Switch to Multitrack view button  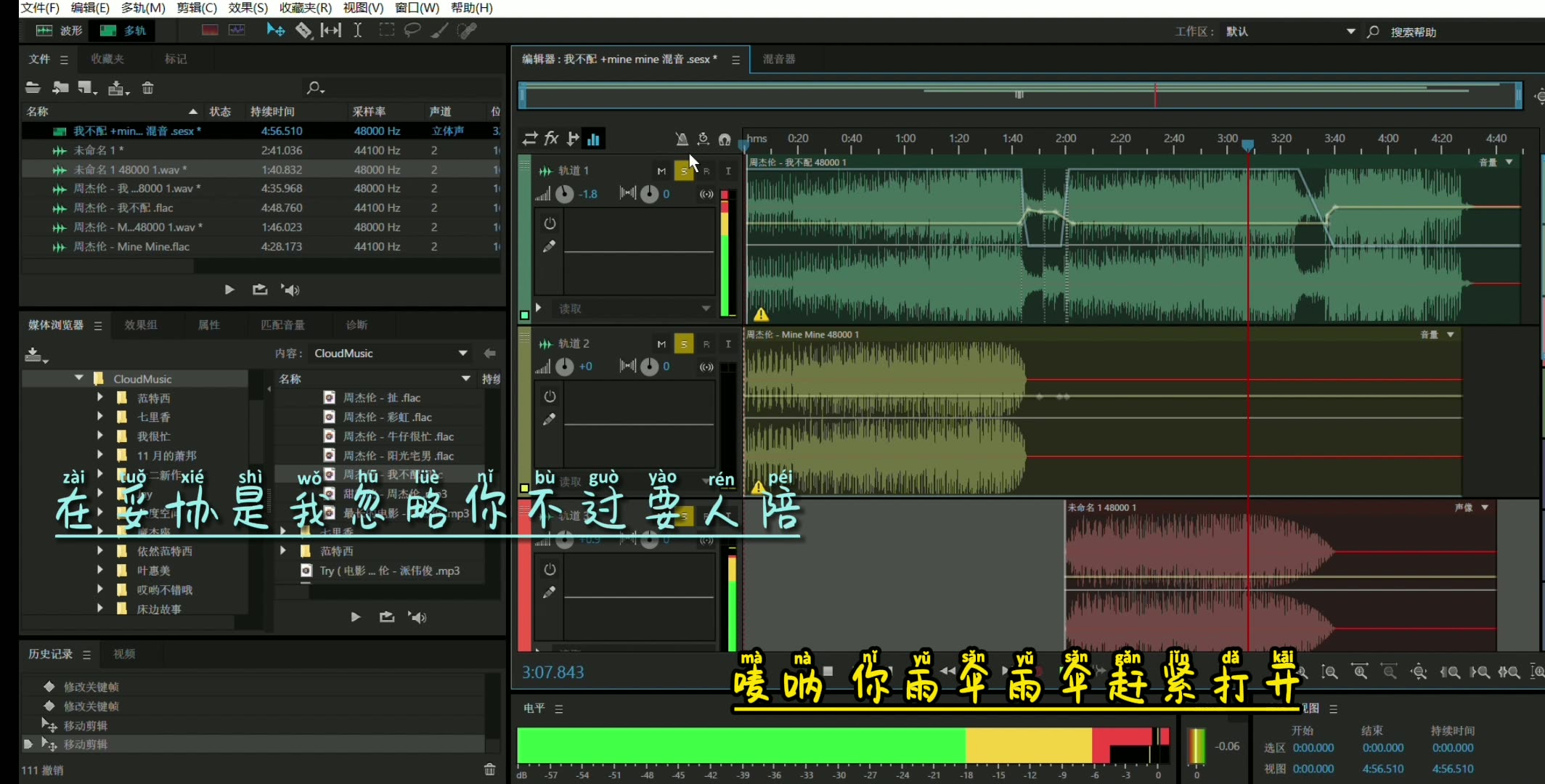pyautogui.click(x=123, y=30)
